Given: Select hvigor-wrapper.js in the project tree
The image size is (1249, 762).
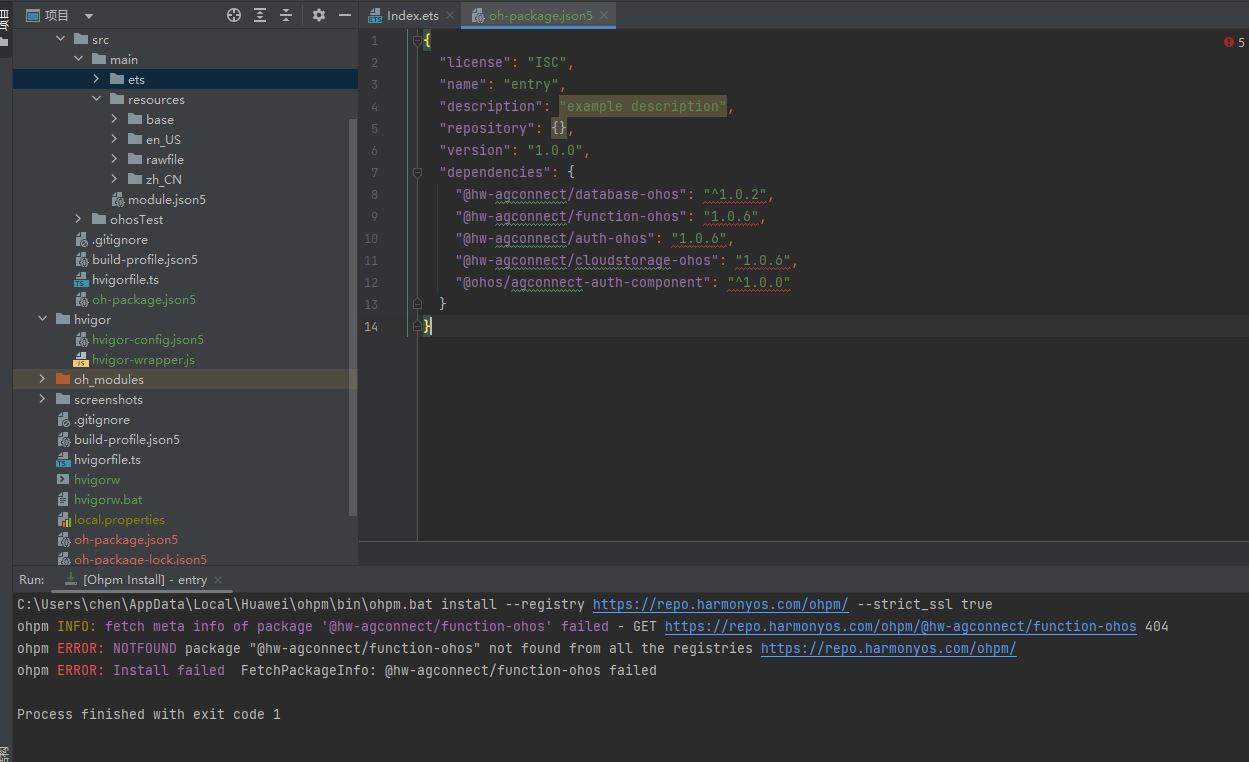Looking at the screenshot, I should tap(143, 359).
